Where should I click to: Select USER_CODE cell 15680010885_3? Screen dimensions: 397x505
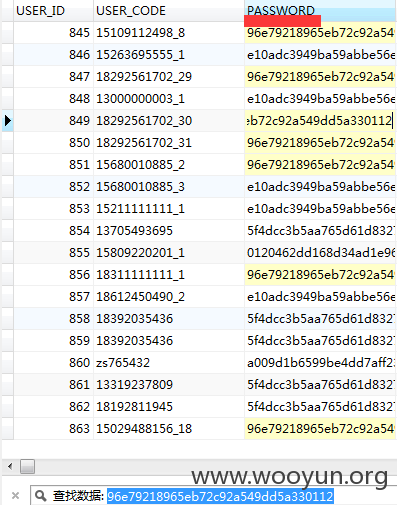(169, 187)
